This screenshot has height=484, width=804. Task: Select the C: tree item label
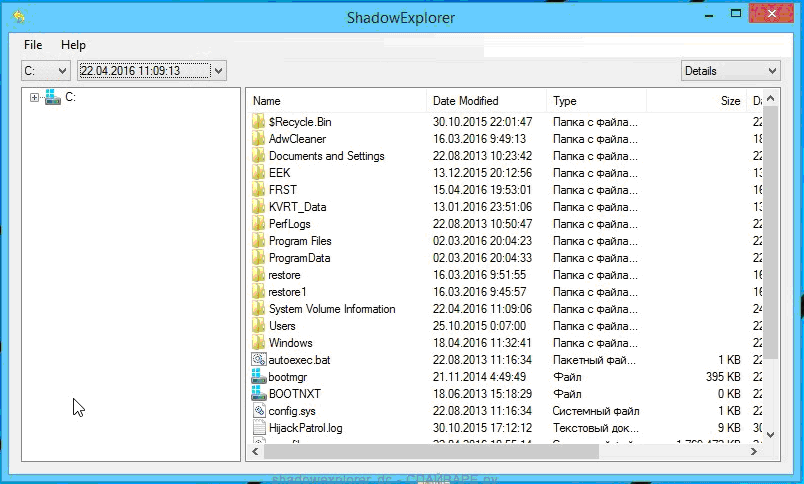70,97
